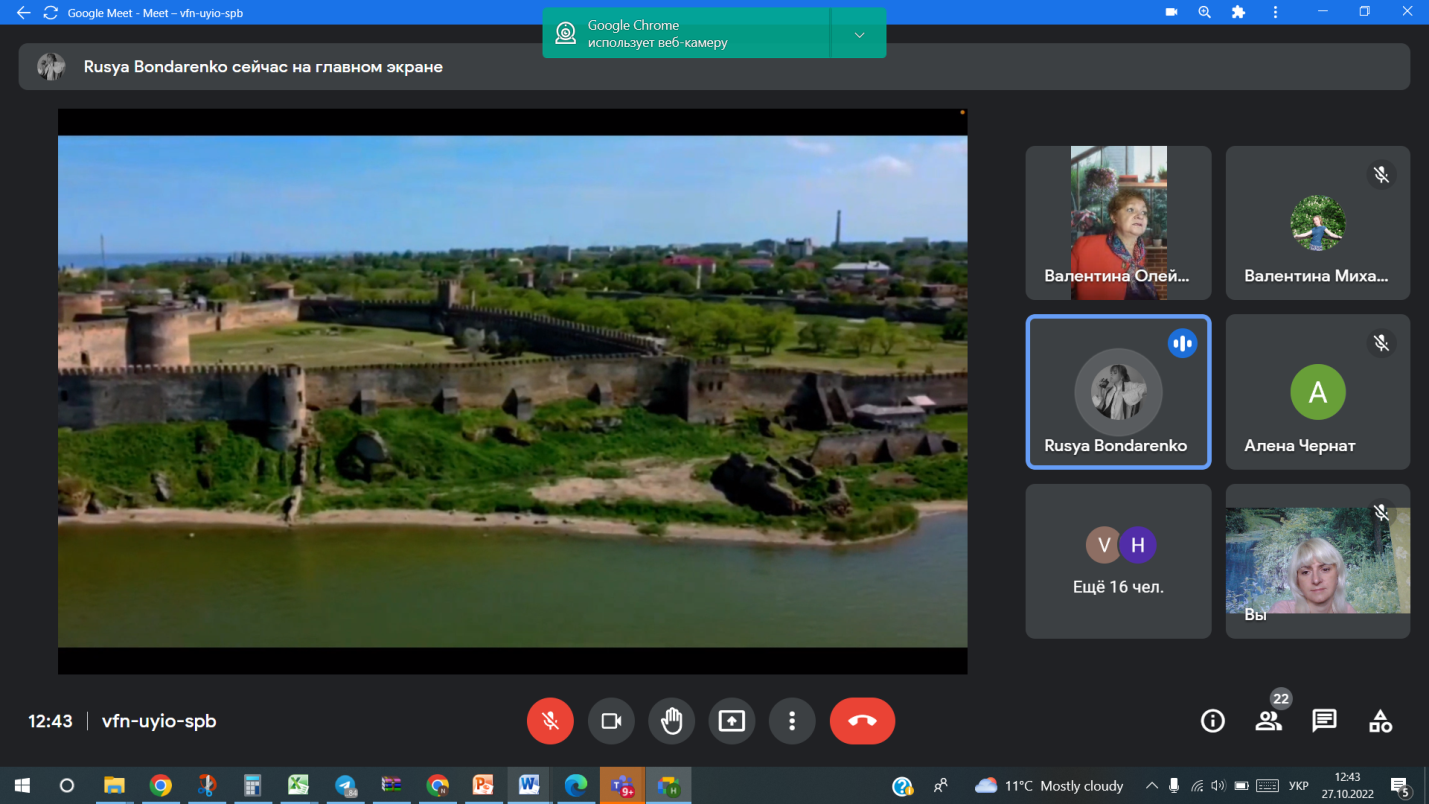This screenshot has width=1429, height=804.
Task: Click the present screen button
Action: tap(732, 721)
